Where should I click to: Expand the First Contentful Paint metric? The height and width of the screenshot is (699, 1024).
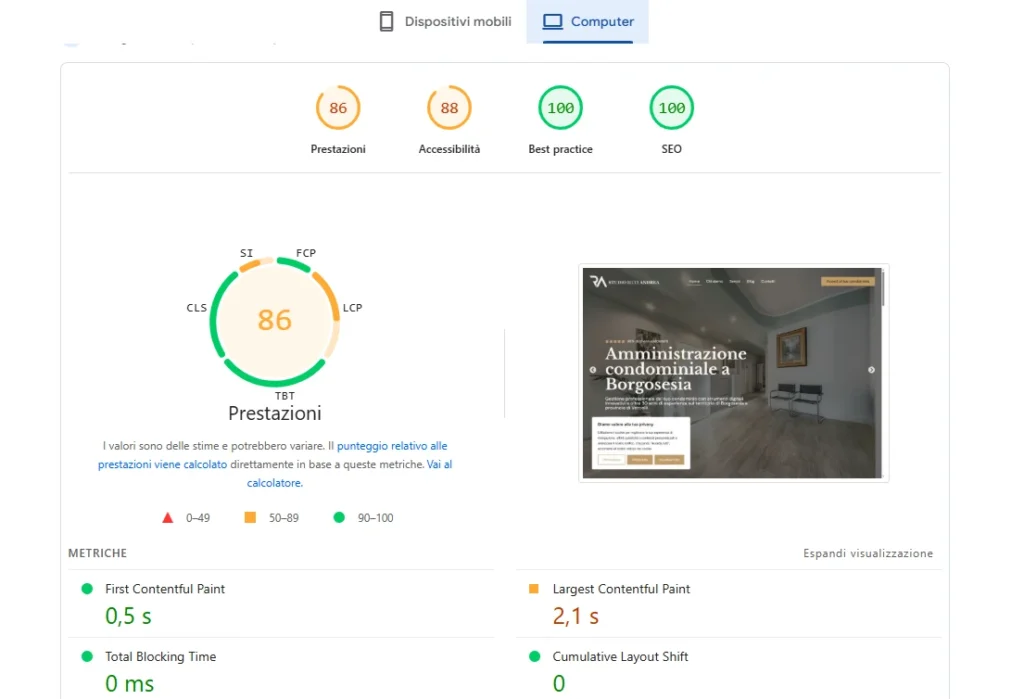(x=165, y=589)
